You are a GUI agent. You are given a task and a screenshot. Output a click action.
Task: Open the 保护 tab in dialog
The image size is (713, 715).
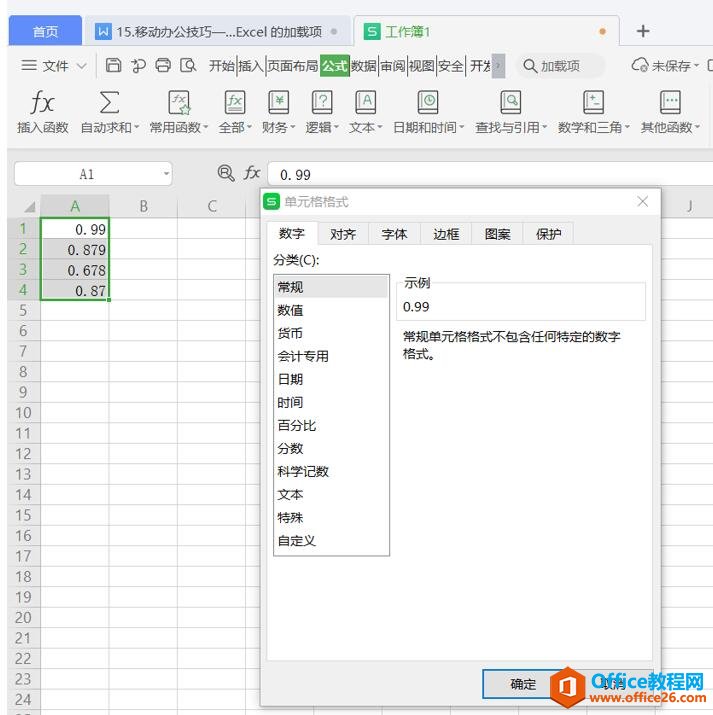point(548,234)
